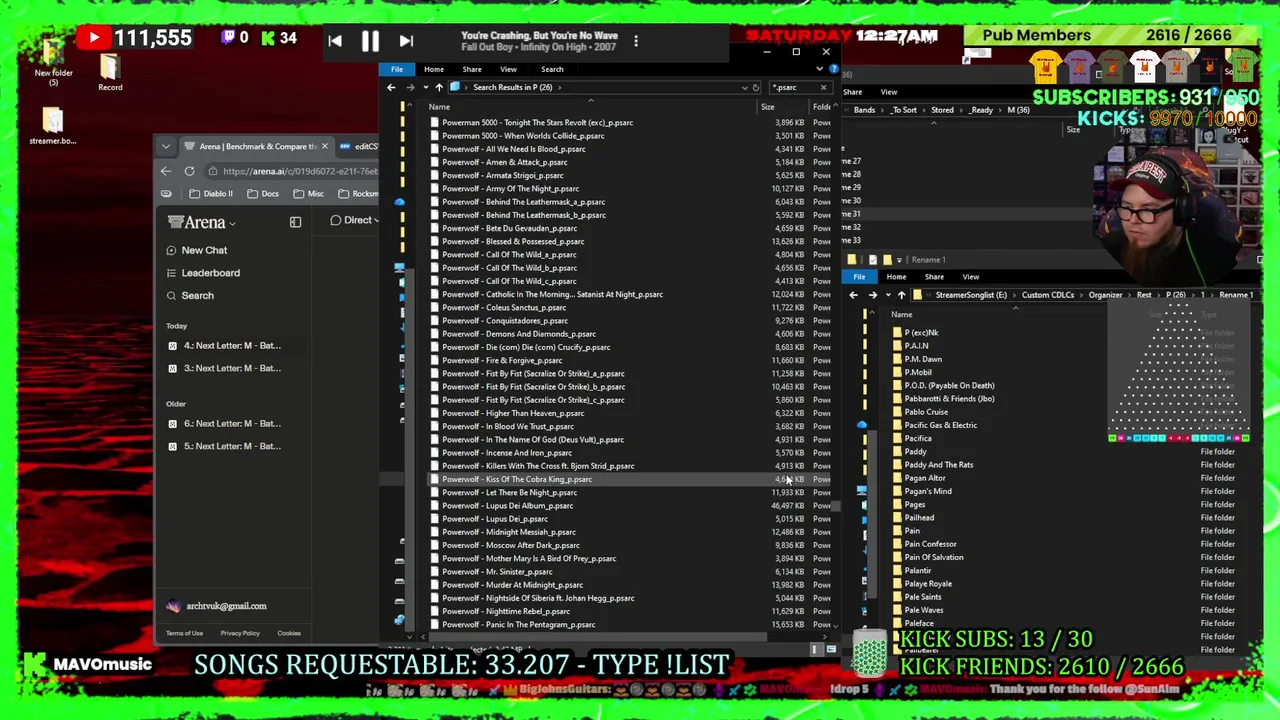Open Misc bookmarks folder
The image size is (1280, 720).
[x=309, y=194]
